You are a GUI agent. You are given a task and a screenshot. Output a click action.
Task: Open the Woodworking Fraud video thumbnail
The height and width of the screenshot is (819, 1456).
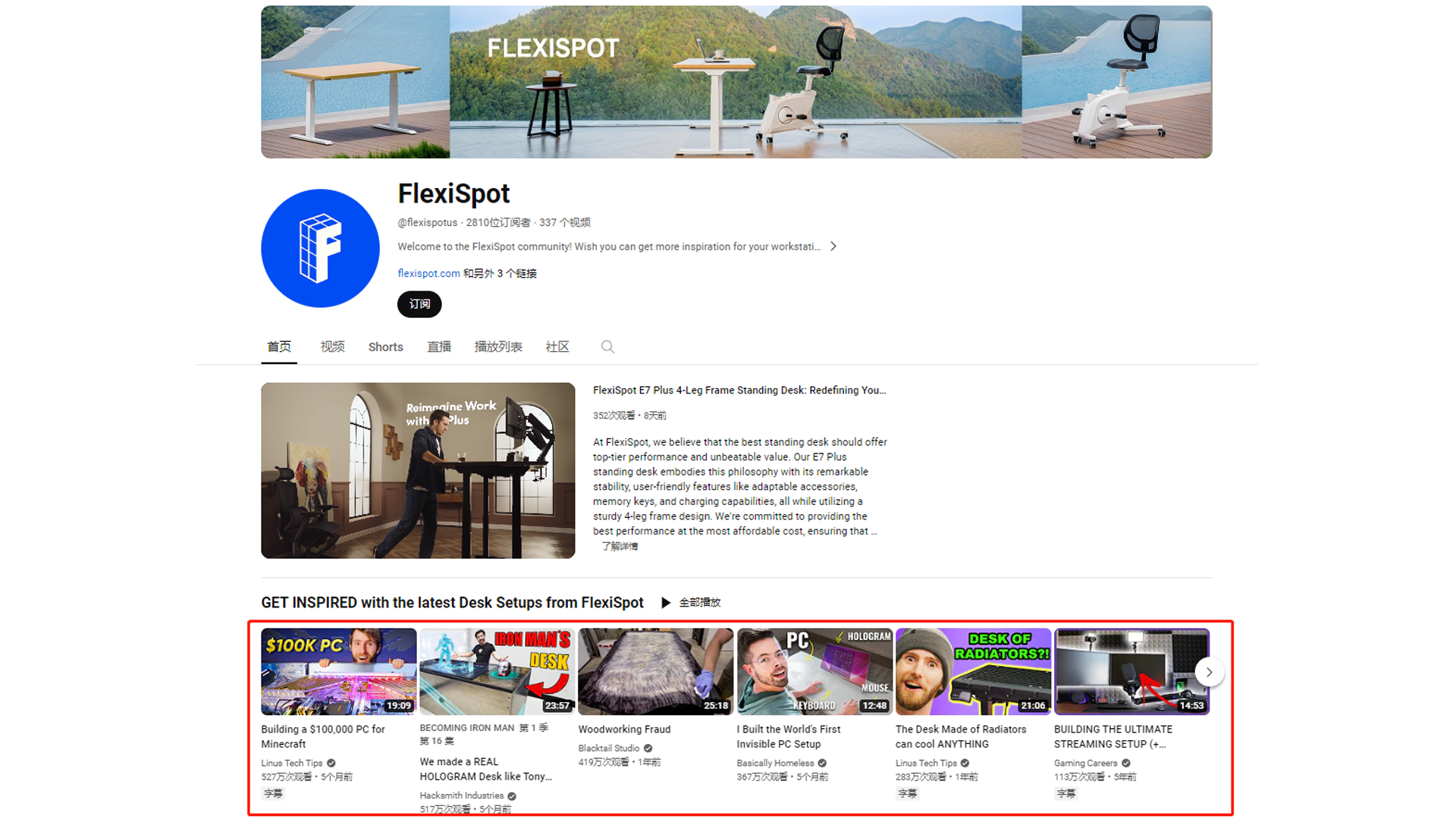point(655,671)
